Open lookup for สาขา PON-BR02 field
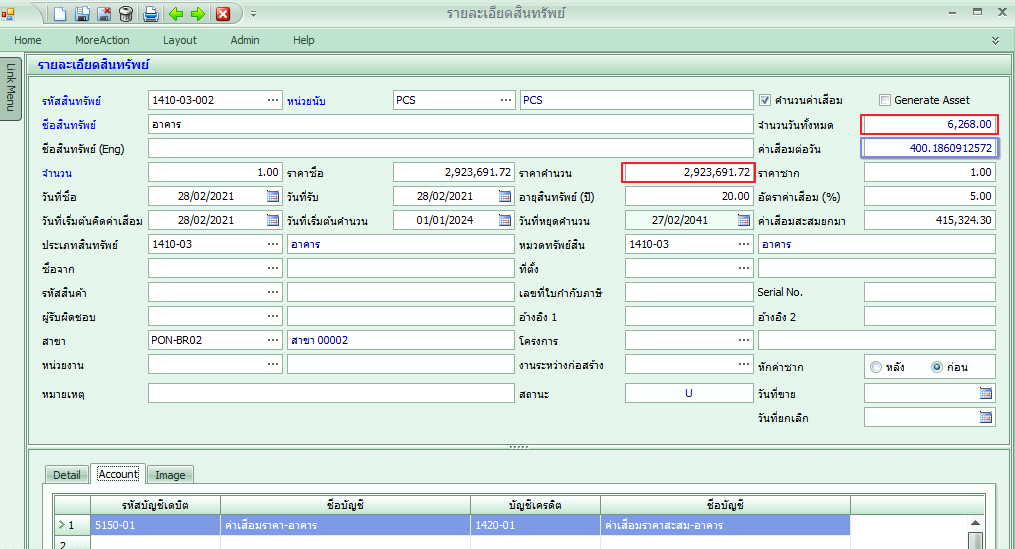The height and width of the screenshot is (549, 1015). pos(273,340)
